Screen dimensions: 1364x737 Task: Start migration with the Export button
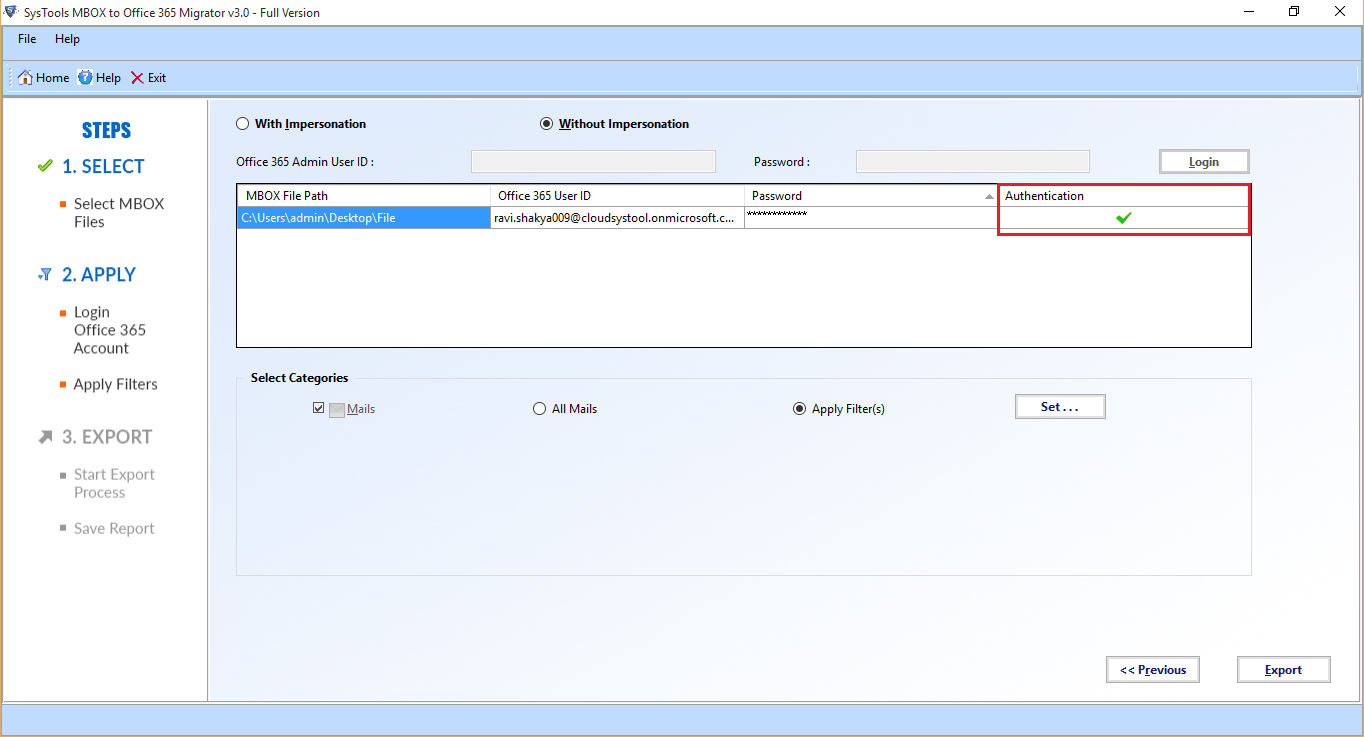(x=1283, y=670)
